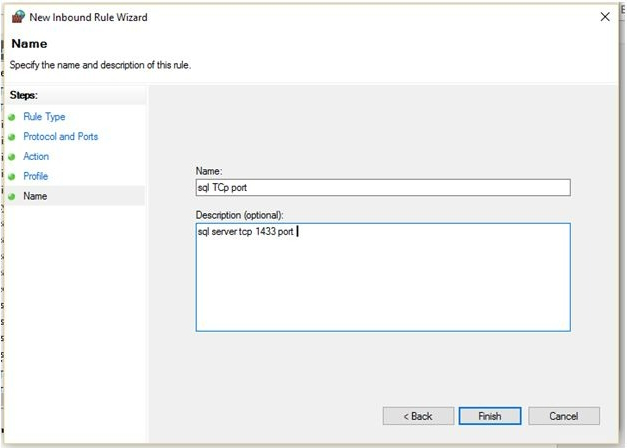Close the wizard window with the X
This screenshot has height=448, width=627.
click(604, 17)
